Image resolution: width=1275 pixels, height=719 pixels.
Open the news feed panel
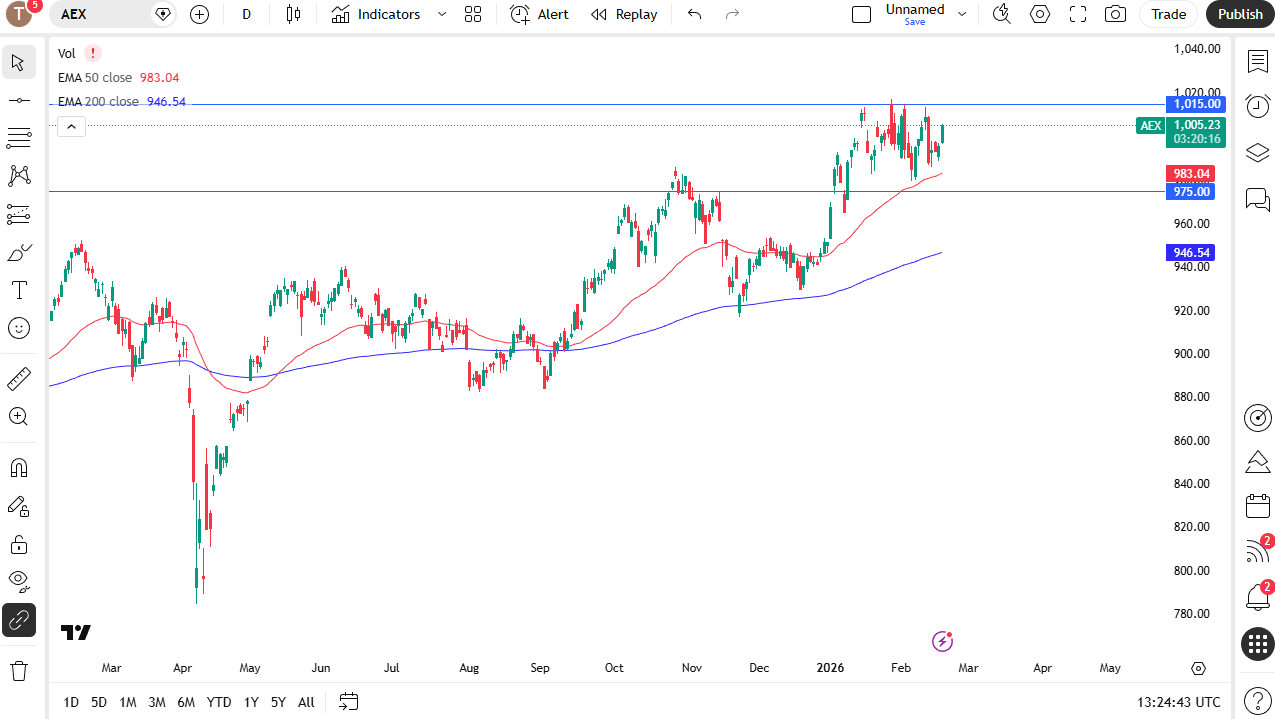click(x=1257, y=550)
